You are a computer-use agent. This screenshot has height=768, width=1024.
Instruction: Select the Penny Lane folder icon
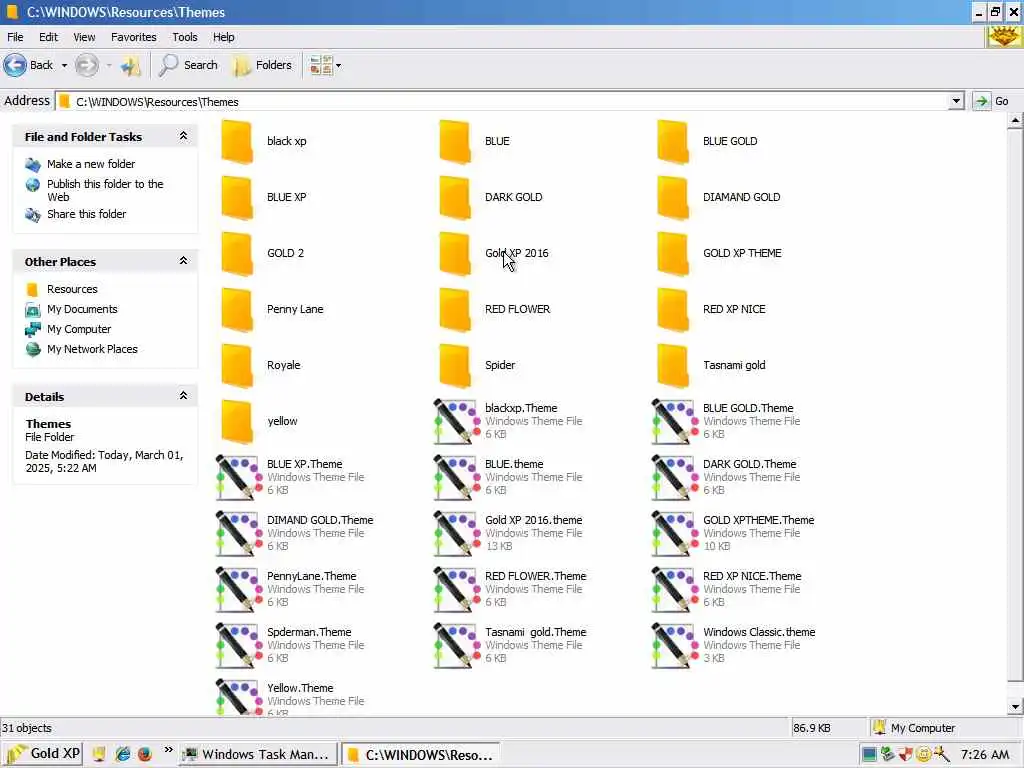(236, 310)
